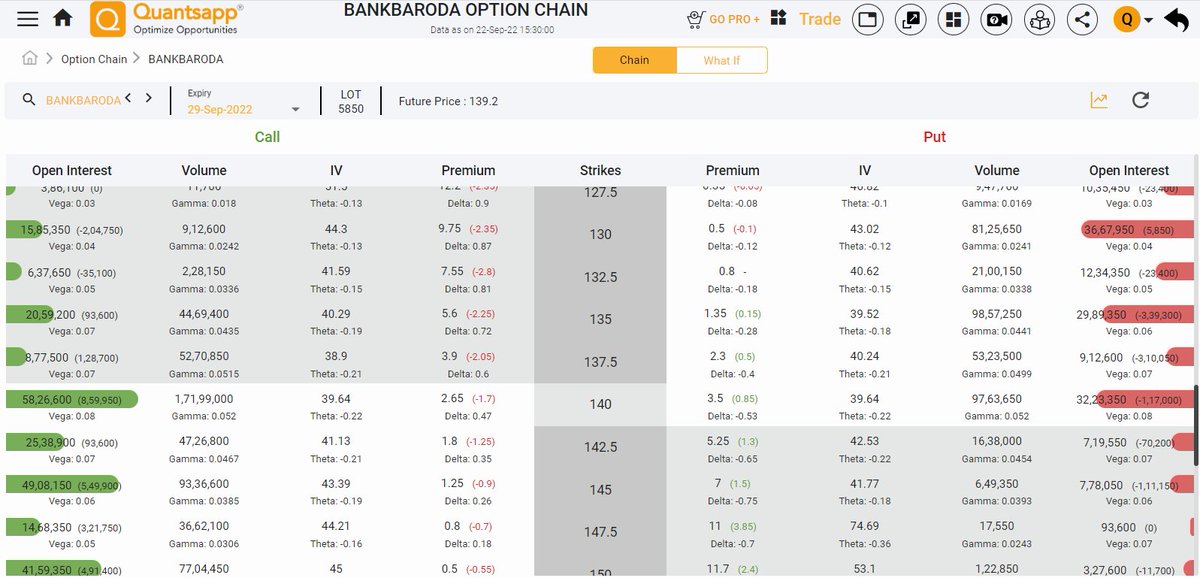Select the 140 strike cell

[x=600, y=405]
